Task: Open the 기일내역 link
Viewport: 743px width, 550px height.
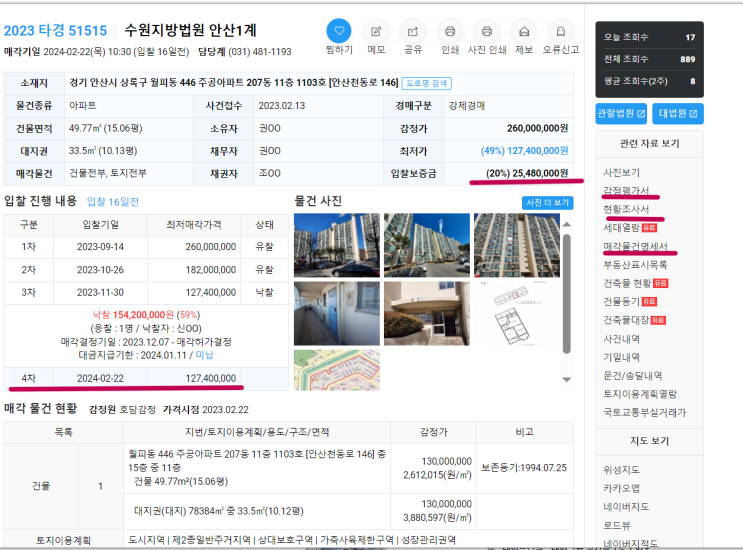Action: (x=621, y=357)
